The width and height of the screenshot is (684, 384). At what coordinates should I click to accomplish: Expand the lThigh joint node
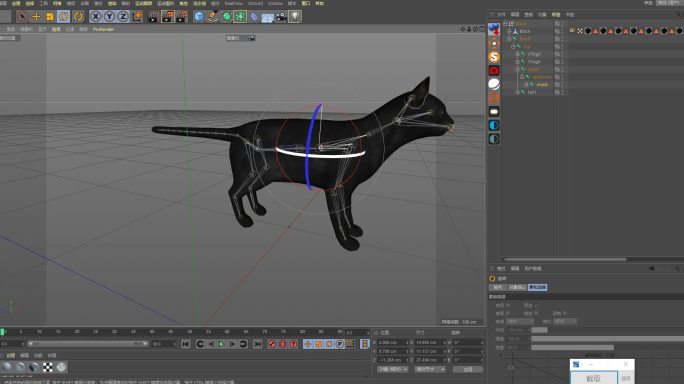[517, 62]
